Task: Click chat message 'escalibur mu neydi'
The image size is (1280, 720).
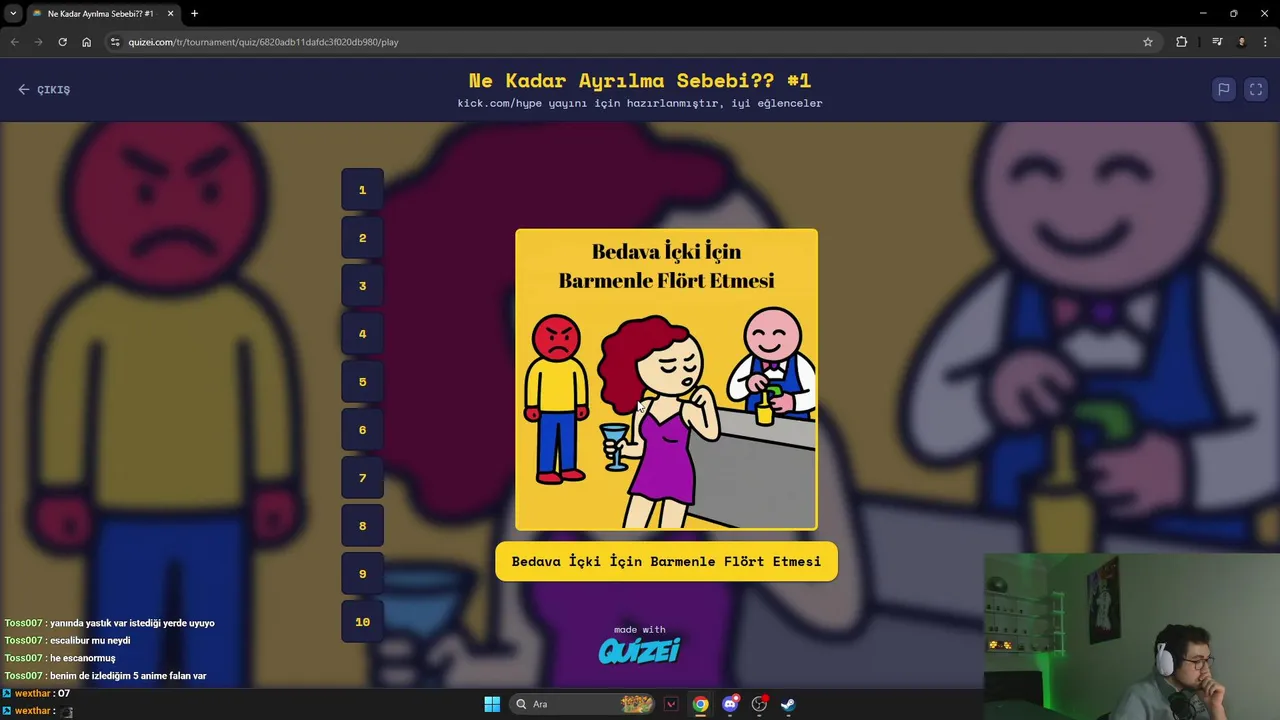Action: pos(90,641)
